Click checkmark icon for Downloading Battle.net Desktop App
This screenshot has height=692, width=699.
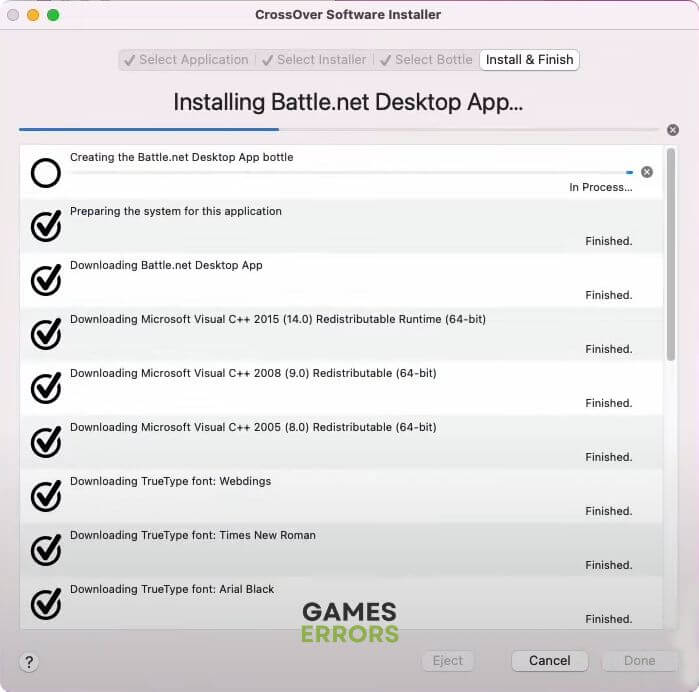click(46, 280)
